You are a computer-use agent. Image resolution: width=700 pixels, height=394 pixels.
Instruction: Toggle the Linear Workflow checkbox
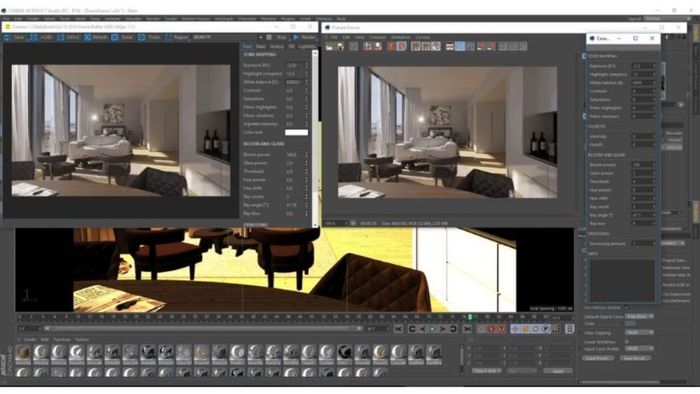pos(627,341)
